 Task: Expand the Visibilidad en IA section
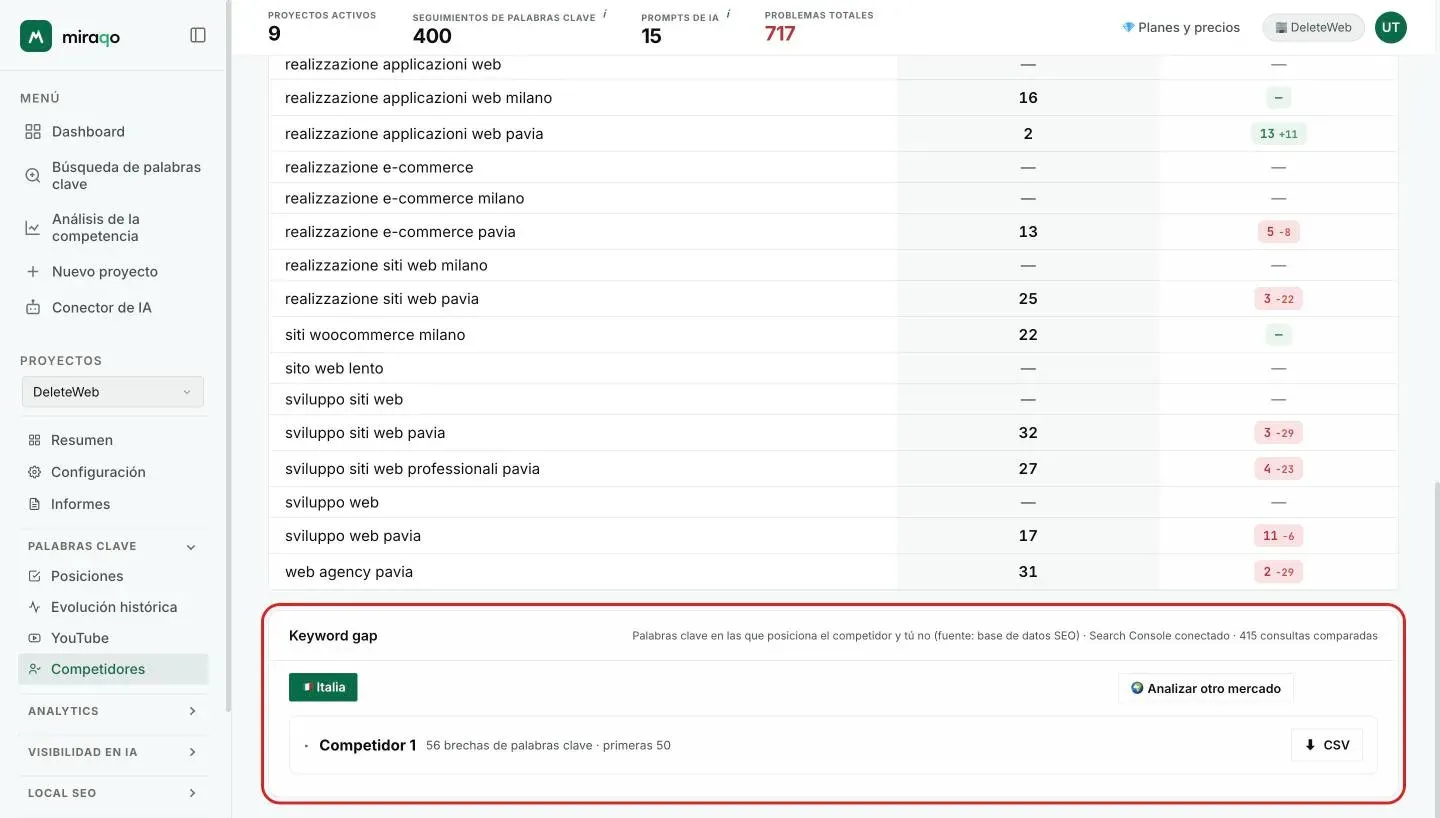(192, 752)
